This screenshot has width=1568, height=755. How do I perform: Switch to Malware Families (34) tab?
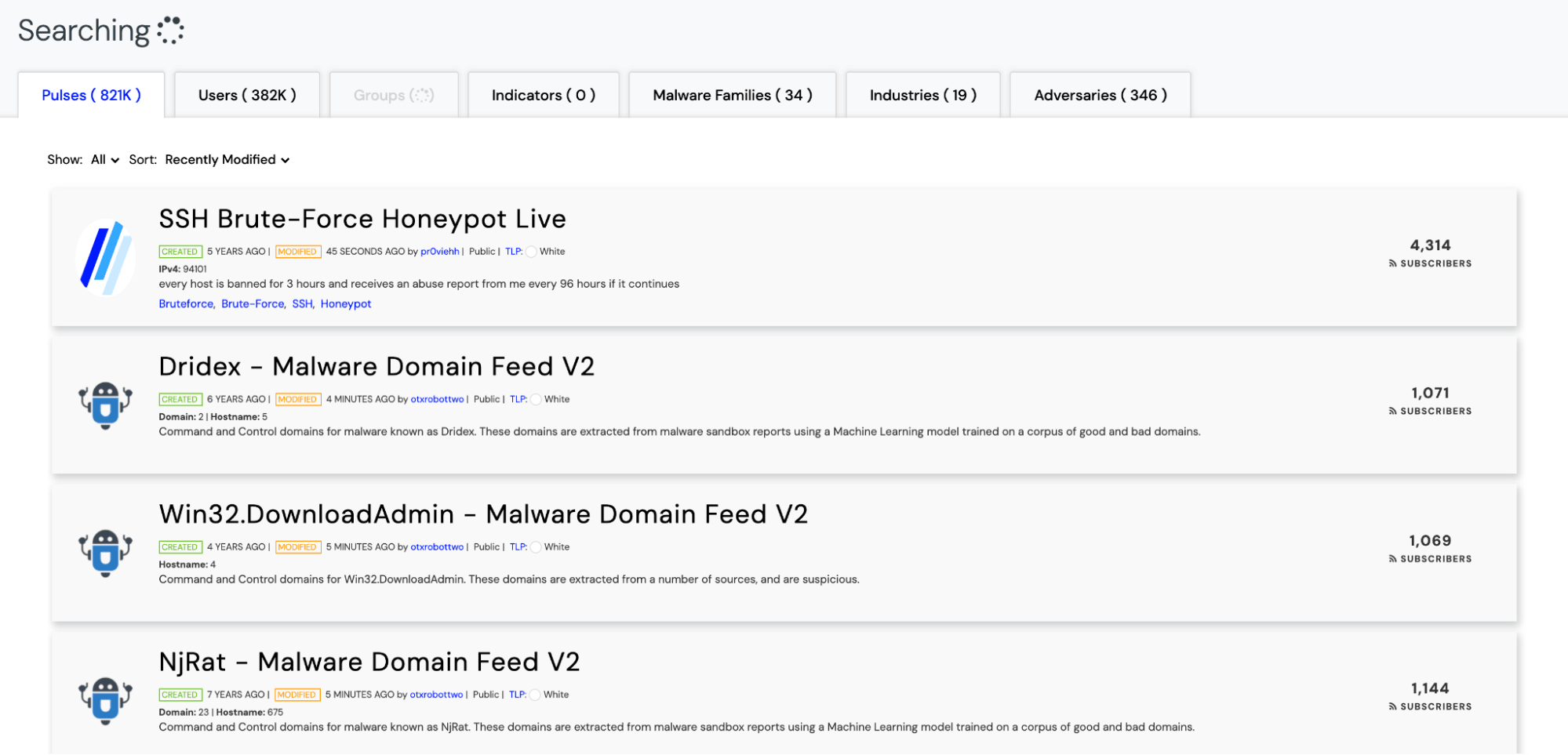click(733, 95)
